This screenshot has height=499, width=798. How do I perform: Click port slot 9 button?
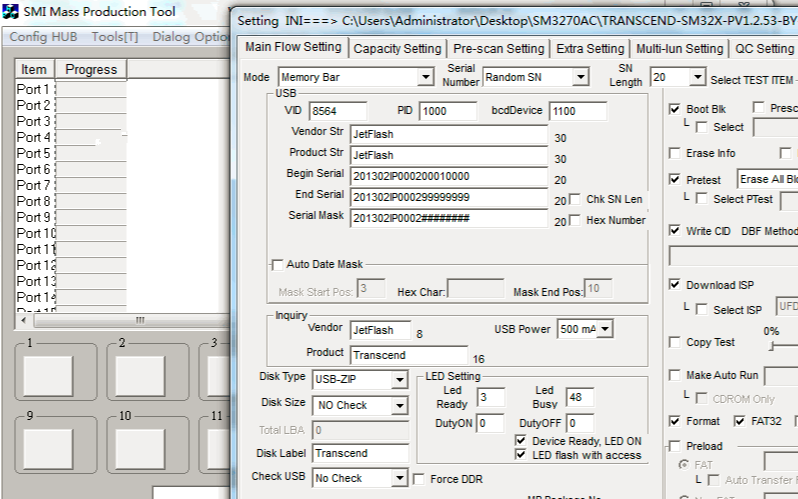tap(48, 447)
